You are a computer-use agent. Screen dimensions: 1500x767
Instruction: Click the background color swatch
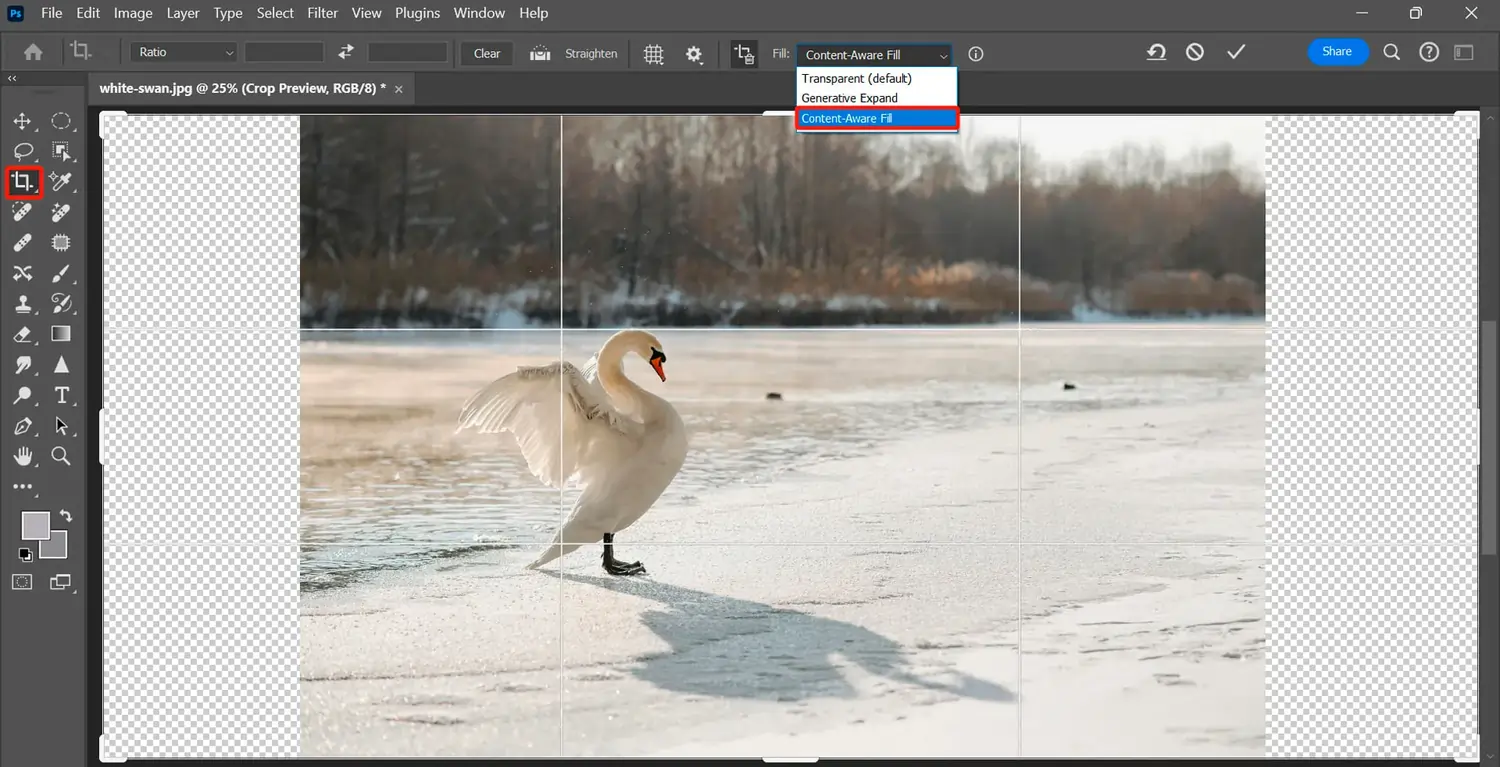coord(57,548)
